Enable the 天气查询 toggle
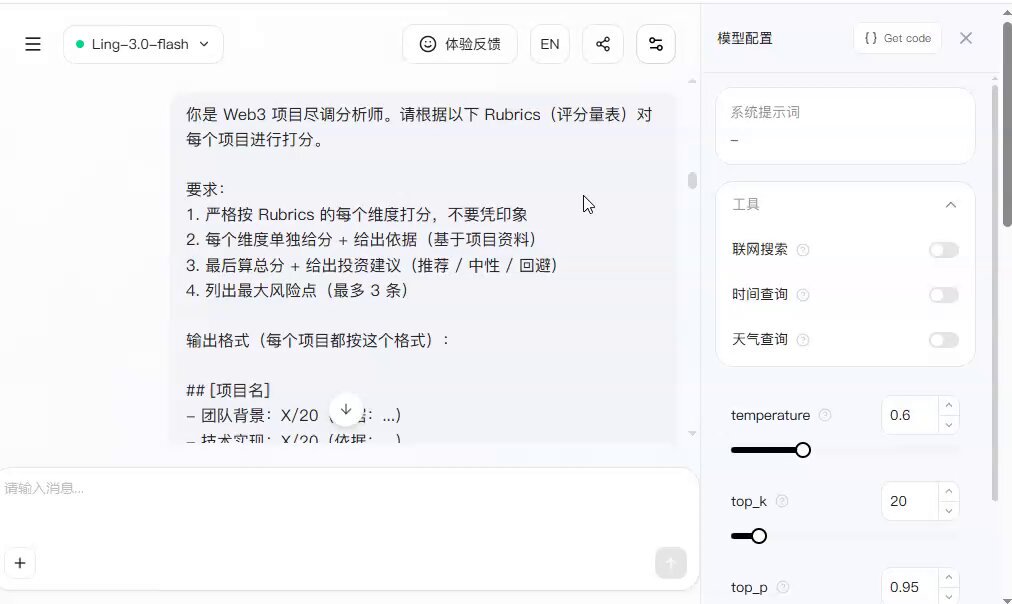The image size is (1012, 604). tap(944, 340)
